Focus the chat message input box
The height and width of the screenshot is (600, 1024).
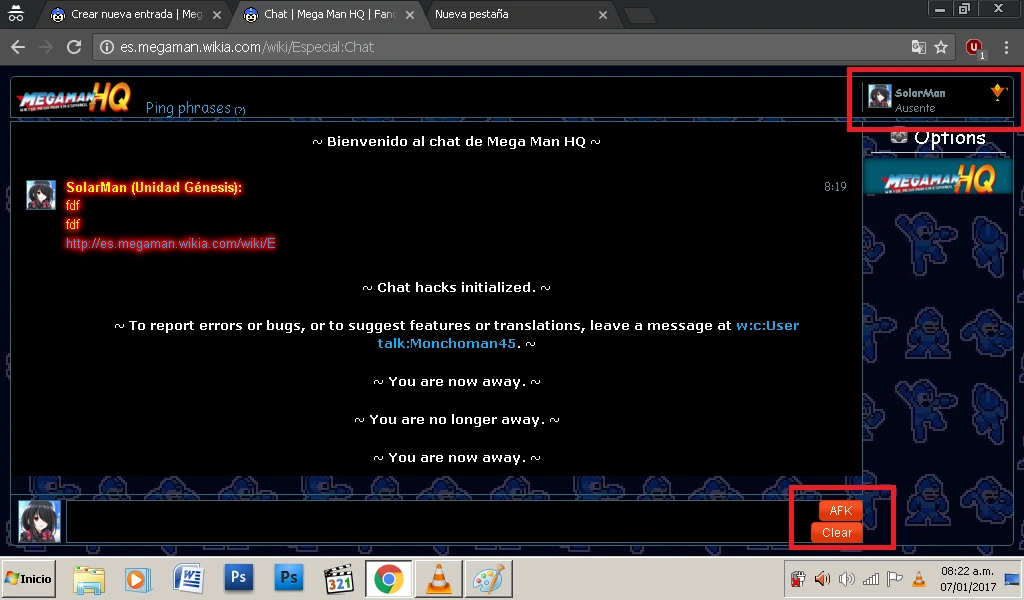click(438, 522)
